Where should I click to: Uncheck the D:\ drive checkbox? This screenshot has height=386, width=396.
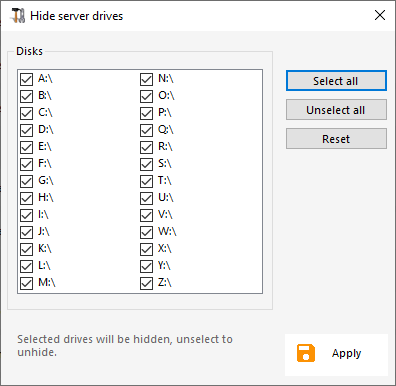(26, 130)
